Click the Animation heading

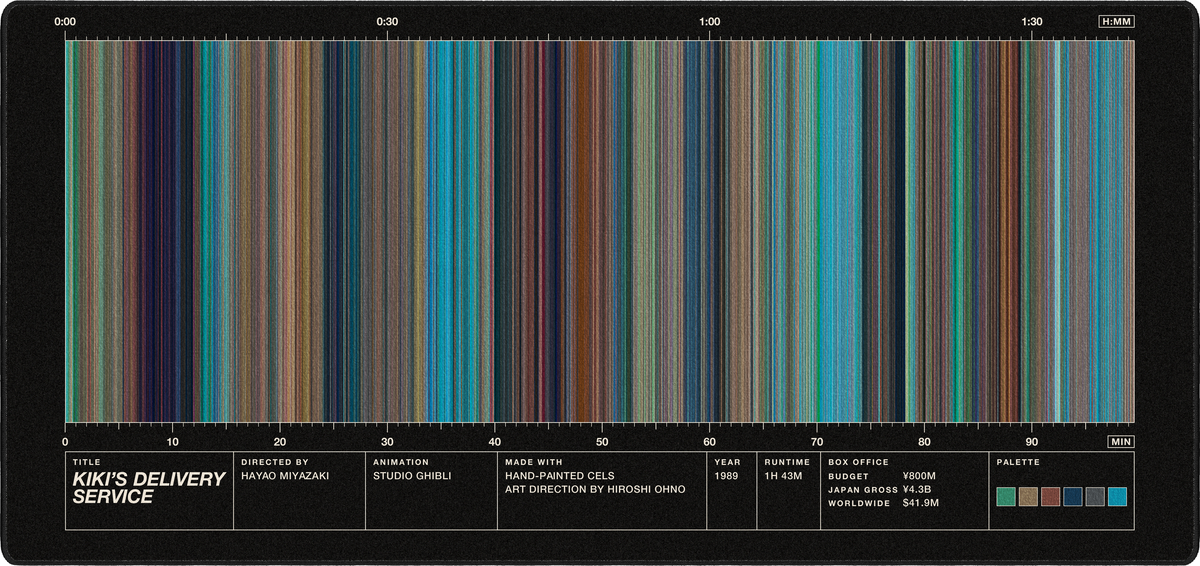pos(401,463)
